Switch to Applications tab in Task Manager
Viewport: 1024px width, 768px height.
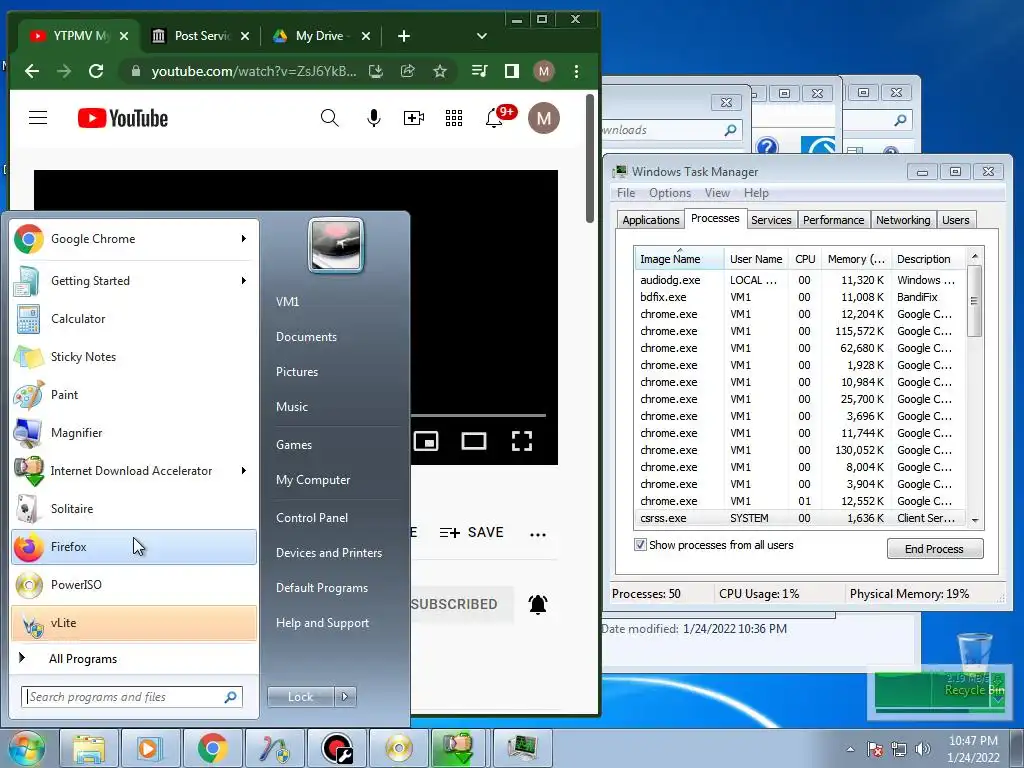pos(650,220)
